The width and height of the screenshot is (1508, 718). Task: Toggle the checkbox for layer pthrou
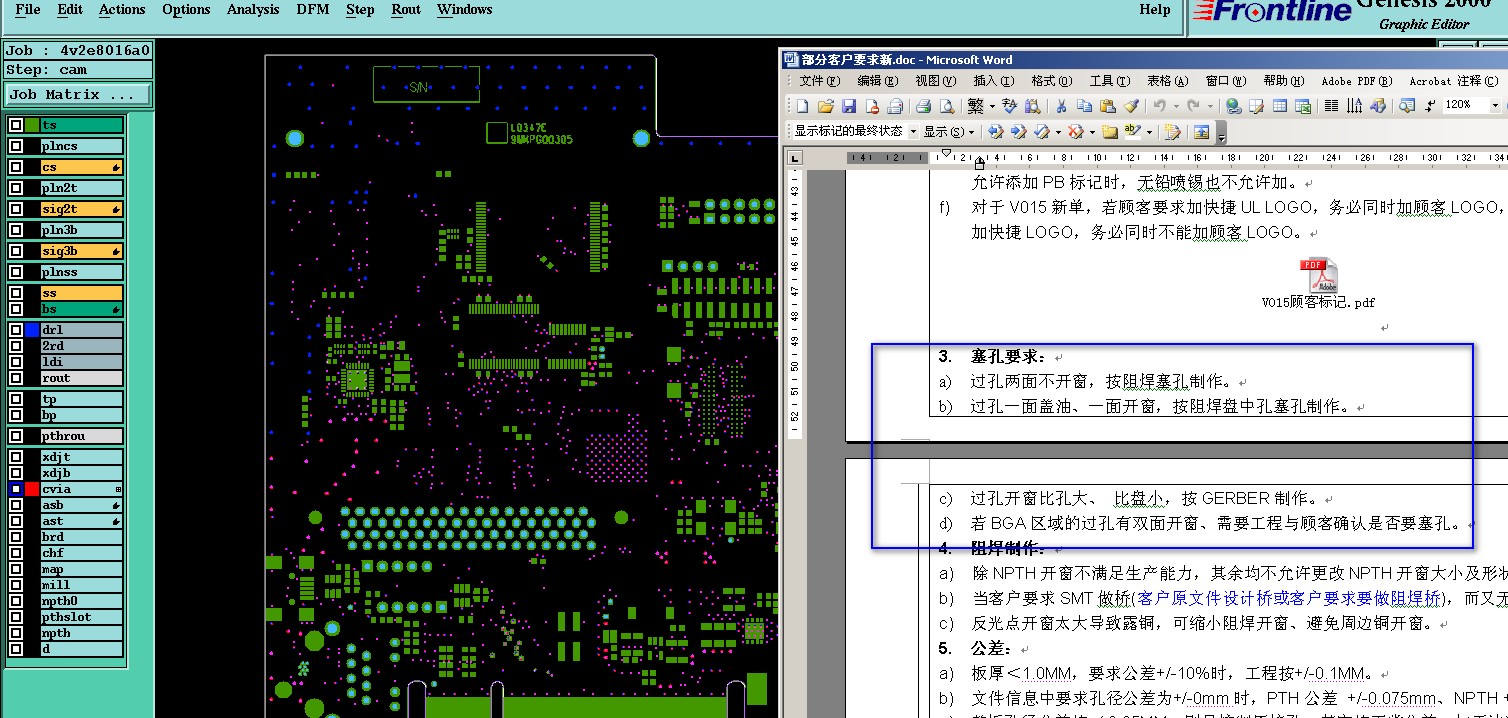pos(16,436)
